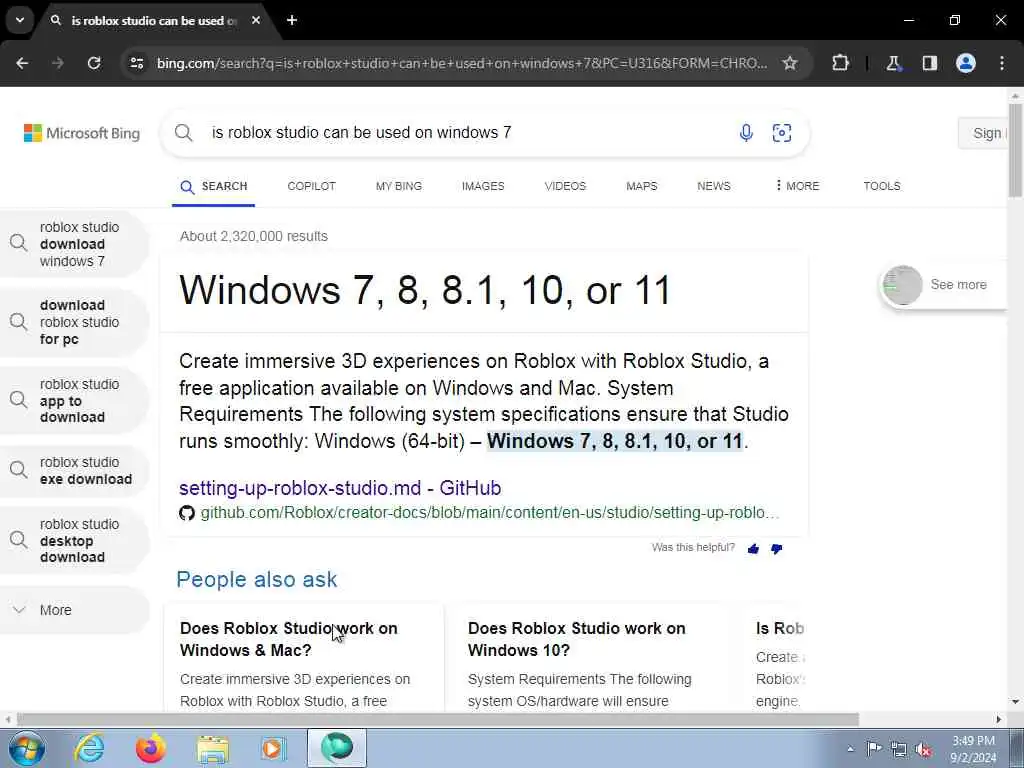The width and height of the screenshot is (1024, 768).
Task: Open network tray icon
Action: tap(899, 750)
